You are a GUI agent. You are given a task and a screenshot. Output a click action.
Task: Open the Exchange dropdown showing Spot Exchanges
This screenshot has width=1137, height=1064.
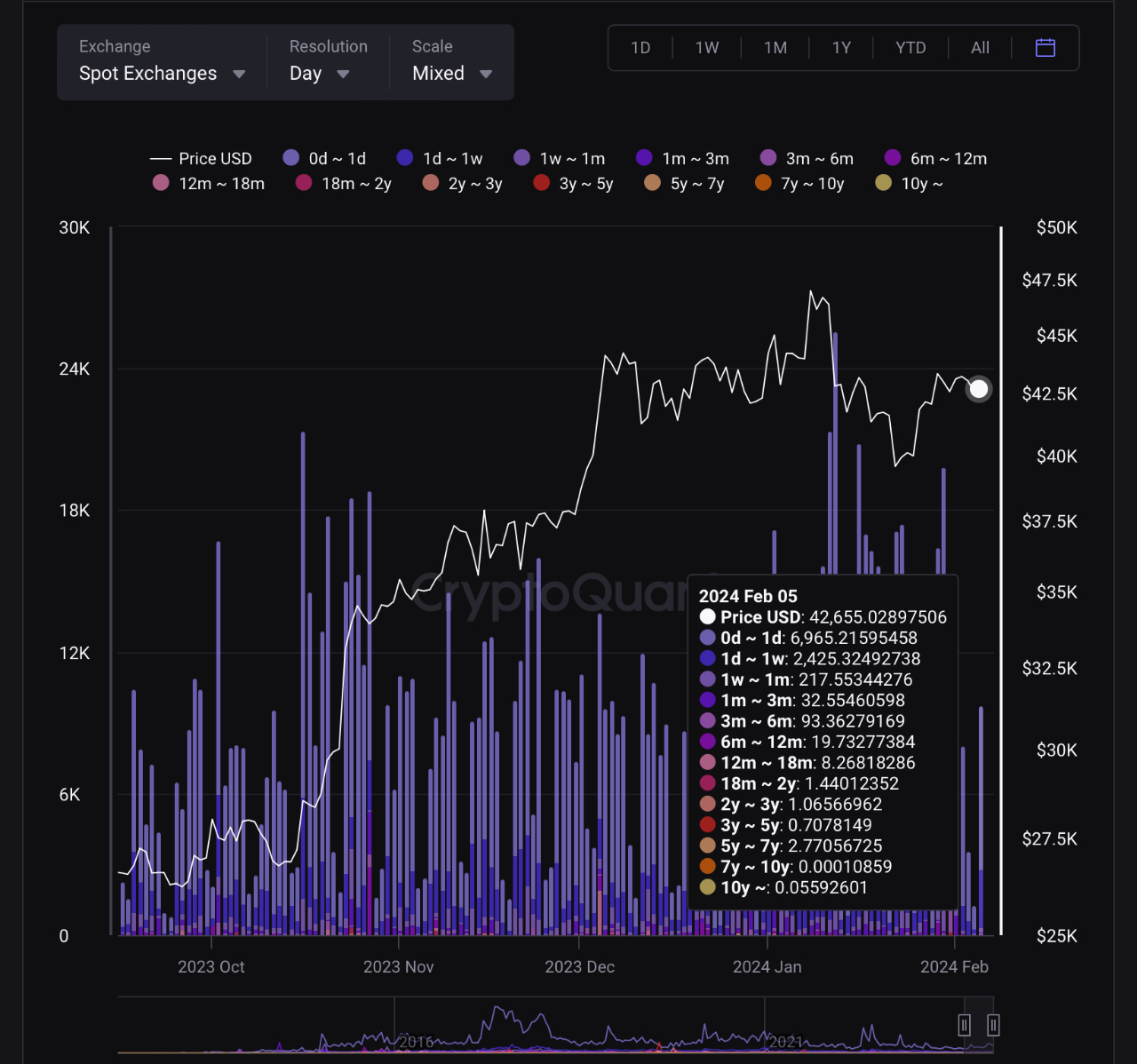(160, 74)
